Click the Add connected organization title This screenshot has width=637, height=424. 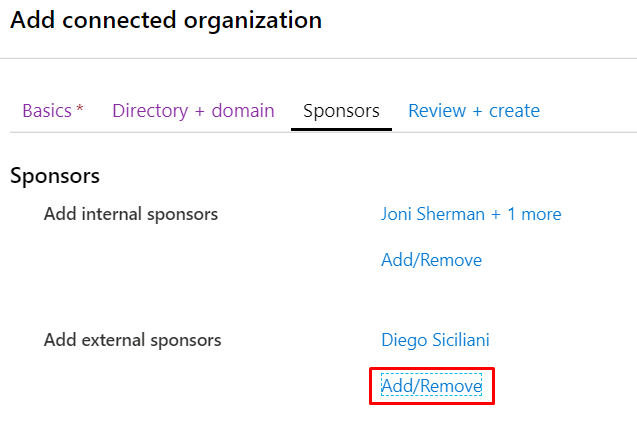point(166,20)
